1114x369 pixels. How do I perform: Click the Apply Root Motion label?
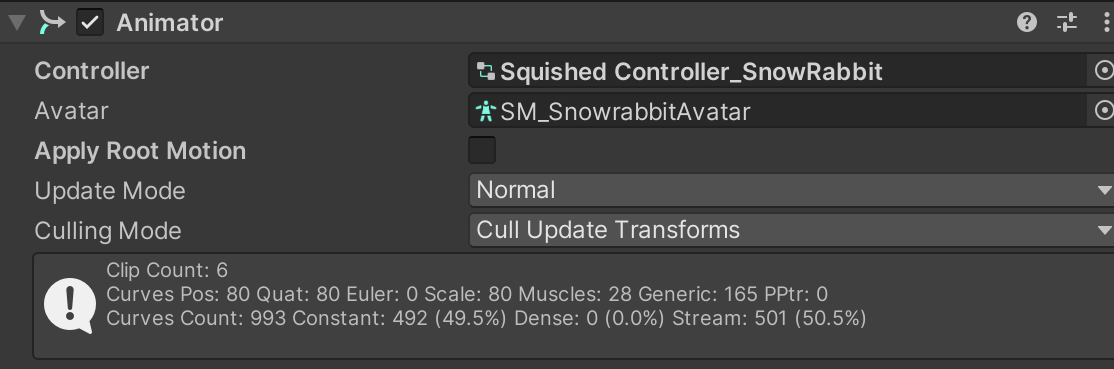[140, 151]
